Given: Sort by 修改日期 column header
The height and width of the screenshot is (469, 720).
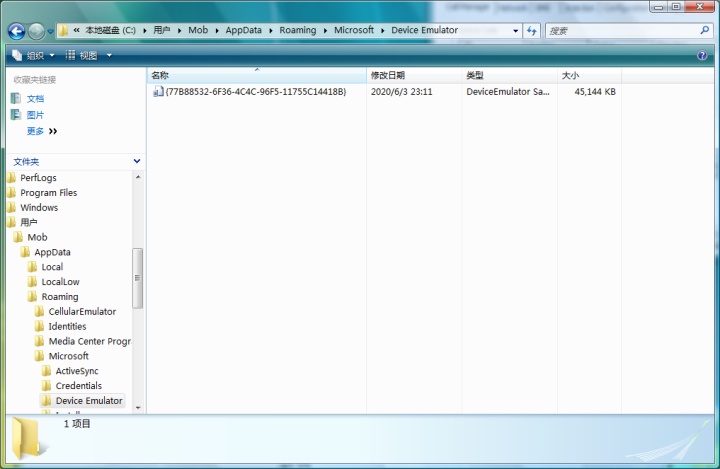Looking at the screenshot, I should [414, 75].
